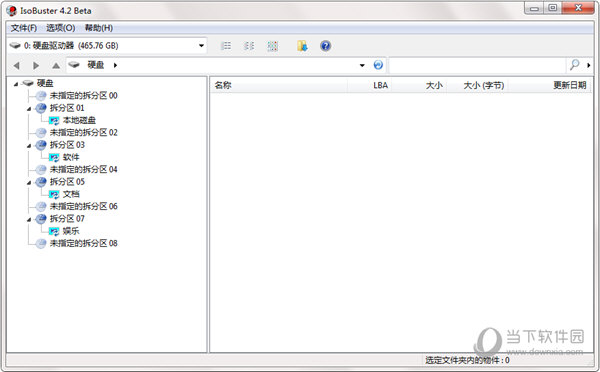Click the 拆分区 05 partition icon

click(x=41, y=182)
